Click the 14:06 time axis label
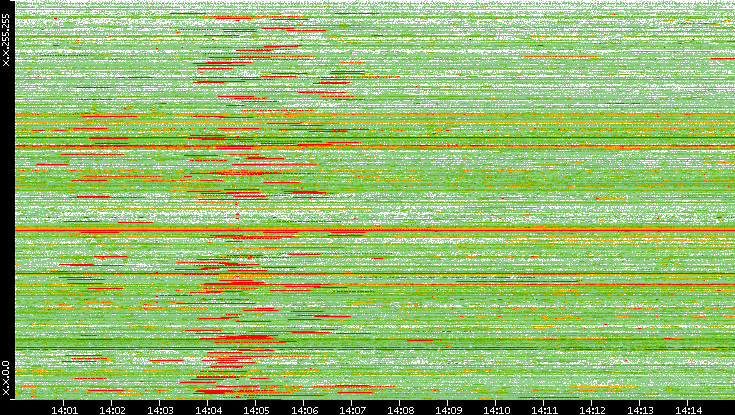This screenshot has width=735, height=415. [304, 410]
